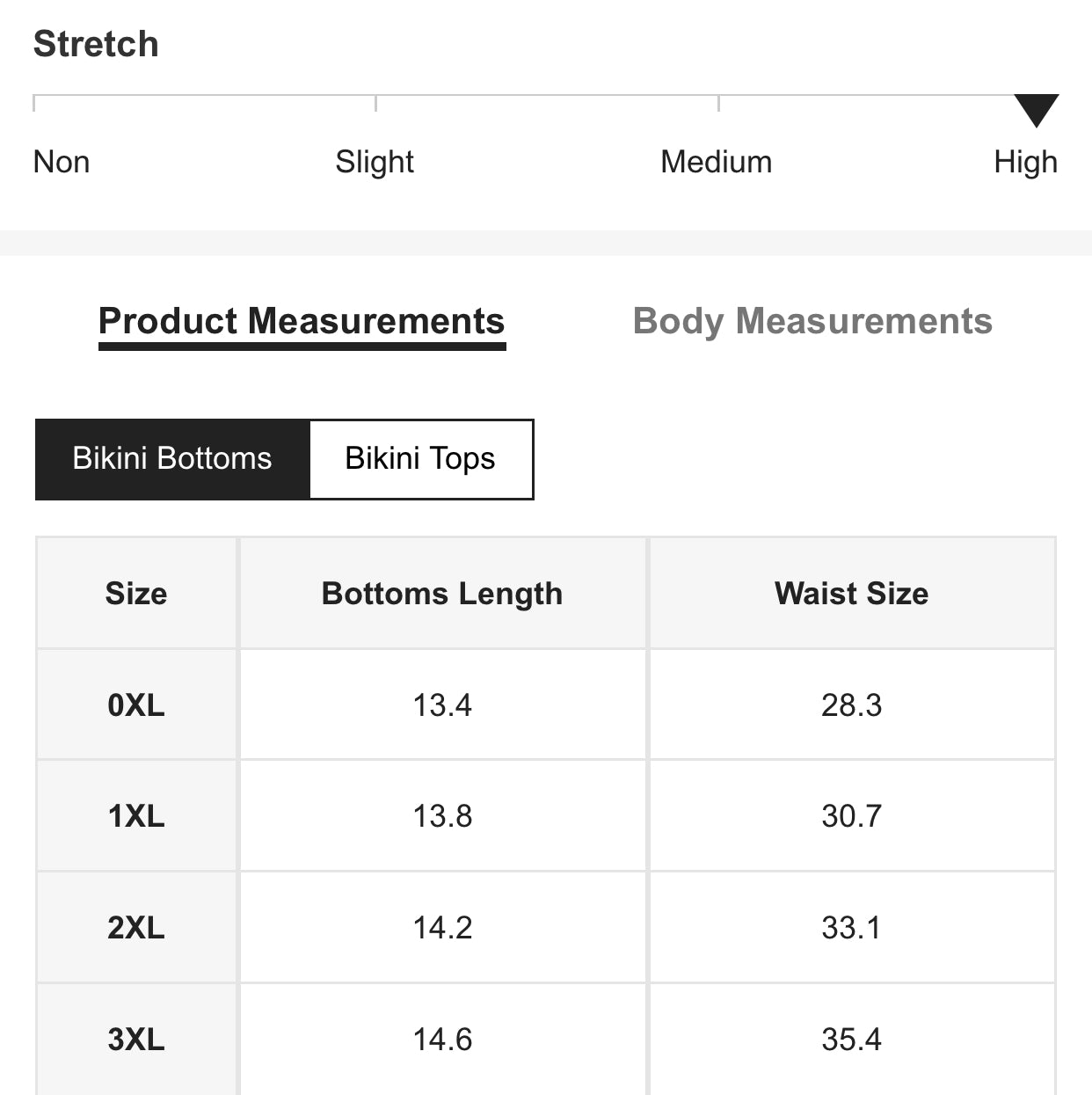
Task: Select the 1XL size row header
Action: click(136, 816)
